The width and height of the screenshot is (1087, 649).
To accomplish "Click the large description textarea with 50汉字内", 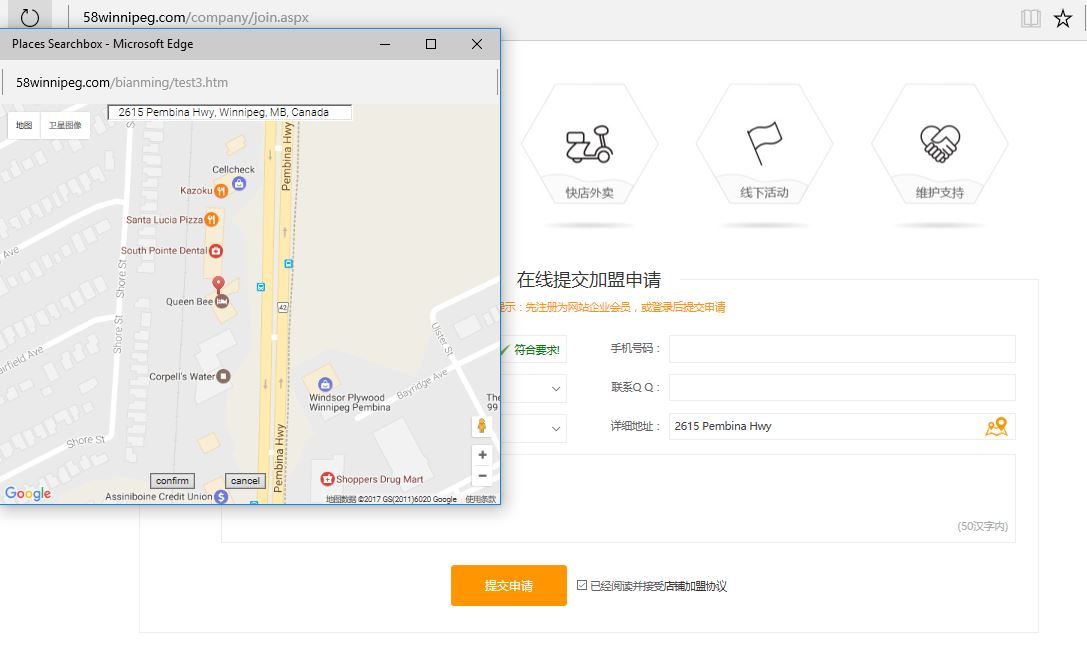I will [618, 499].
